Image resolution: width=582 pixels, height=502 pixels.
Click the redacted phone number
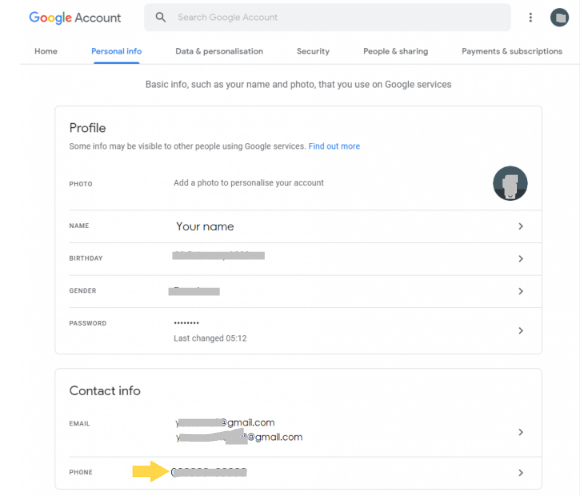[209, 472]
